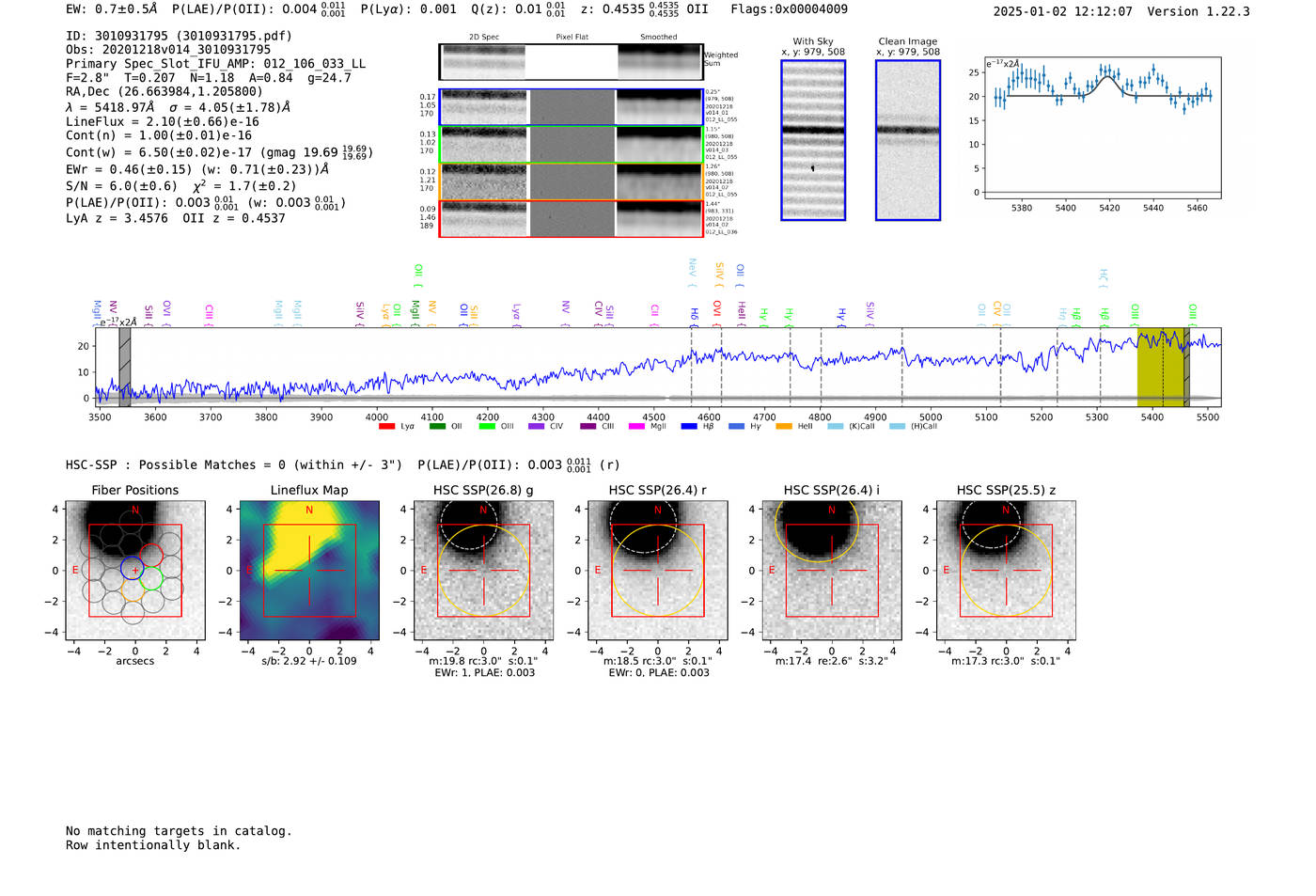Click the 'Cont(n) = 1.00(±0.01)e-16' line

(159, 135)
